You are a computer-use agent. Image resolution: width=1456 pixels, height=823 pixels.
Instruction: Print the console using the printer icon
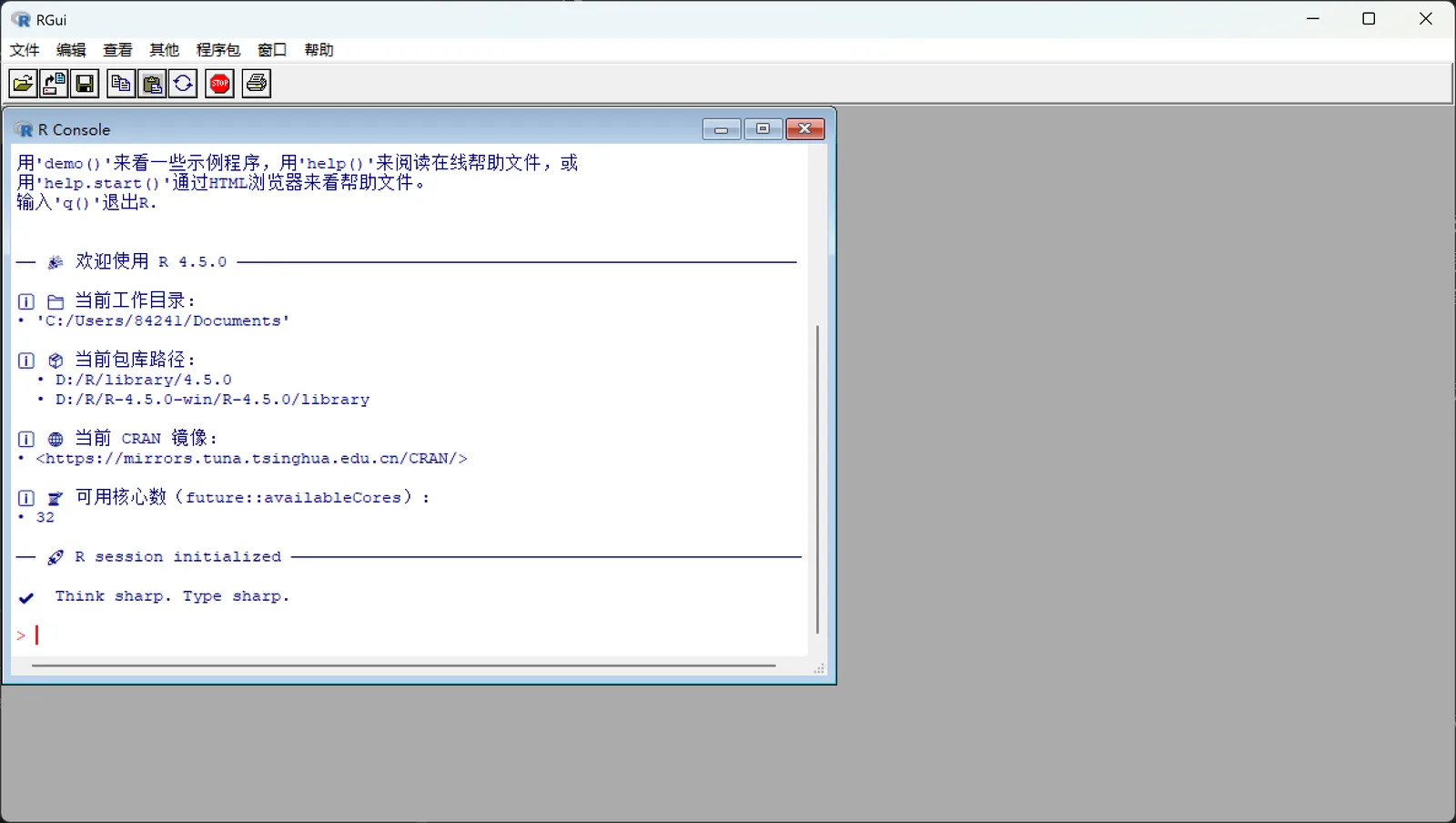pos(257,84)
